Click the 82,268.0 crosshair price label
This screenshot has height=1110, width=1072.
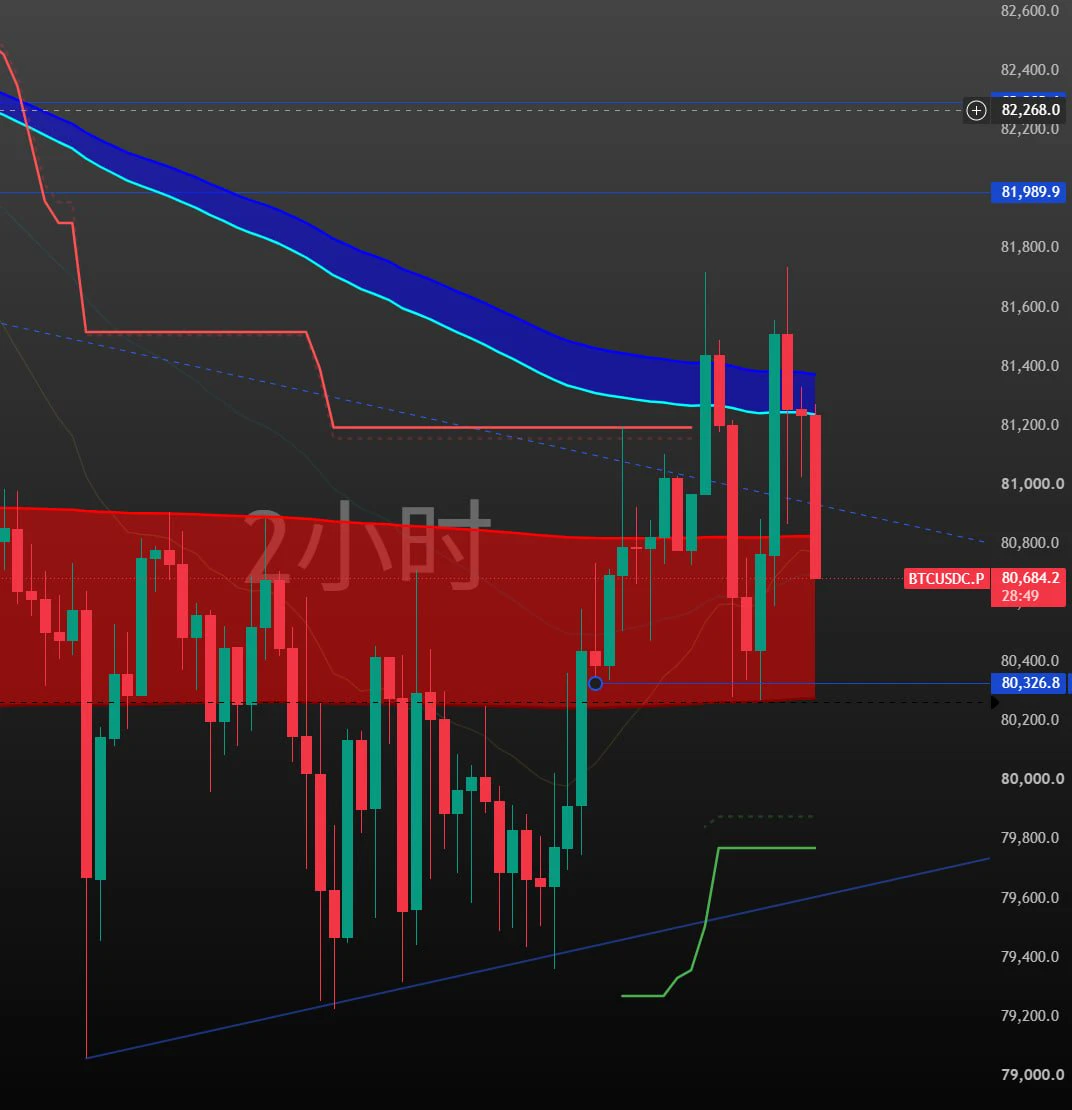click(1030, 110)
